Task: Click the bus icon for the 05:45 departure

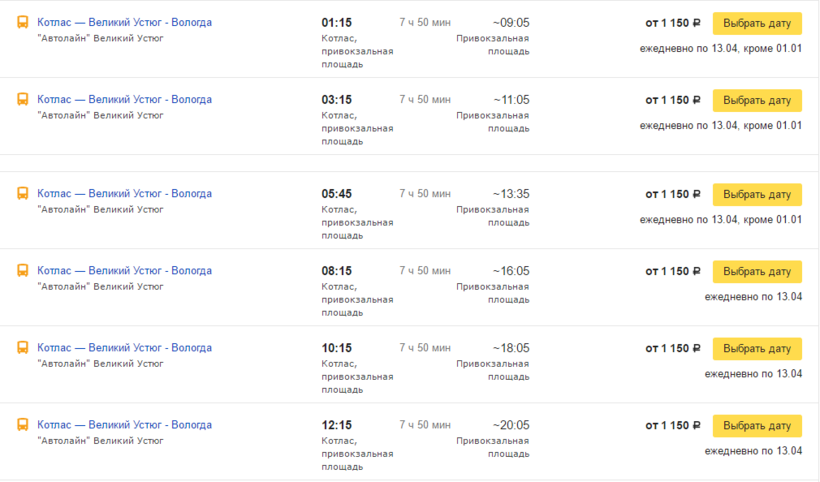Action: [x=23, y=194]
